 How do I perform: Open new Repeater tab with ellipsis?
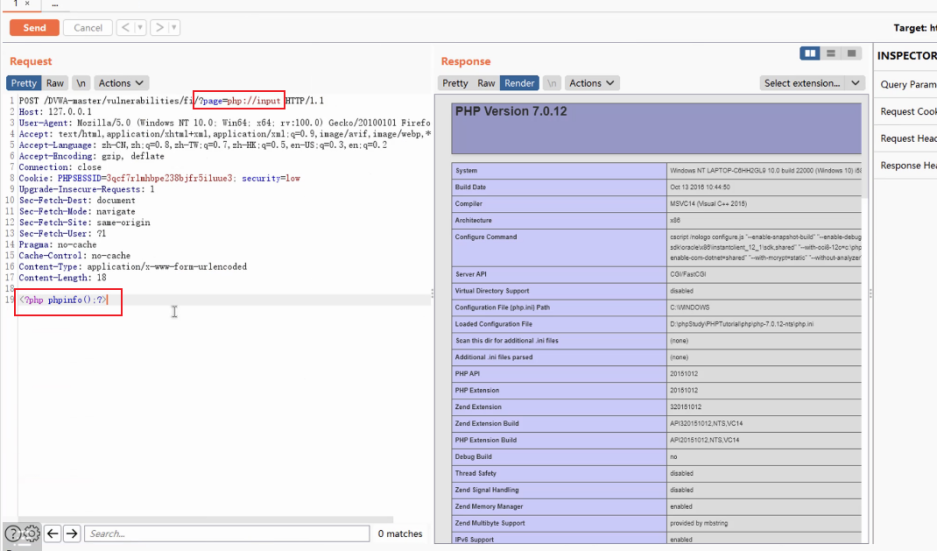pos(55,4)
